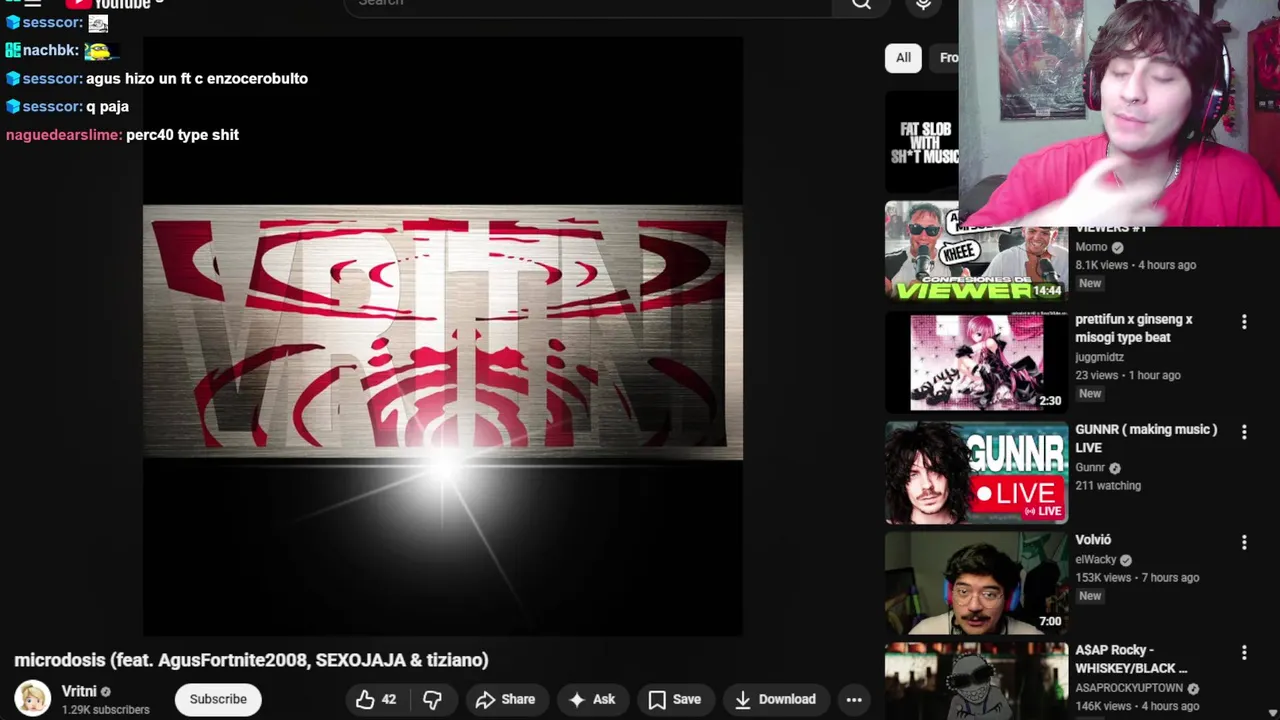Open the A$AP Rocky WHISKEY thumbnail
This screenshot has width=1280, height=720.
(x=976, y=681)
